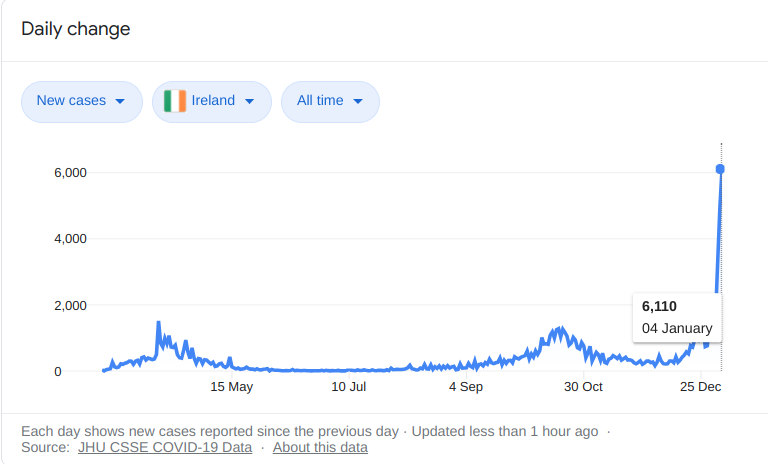Open the All time range dropdown

[x=330, y=101]
